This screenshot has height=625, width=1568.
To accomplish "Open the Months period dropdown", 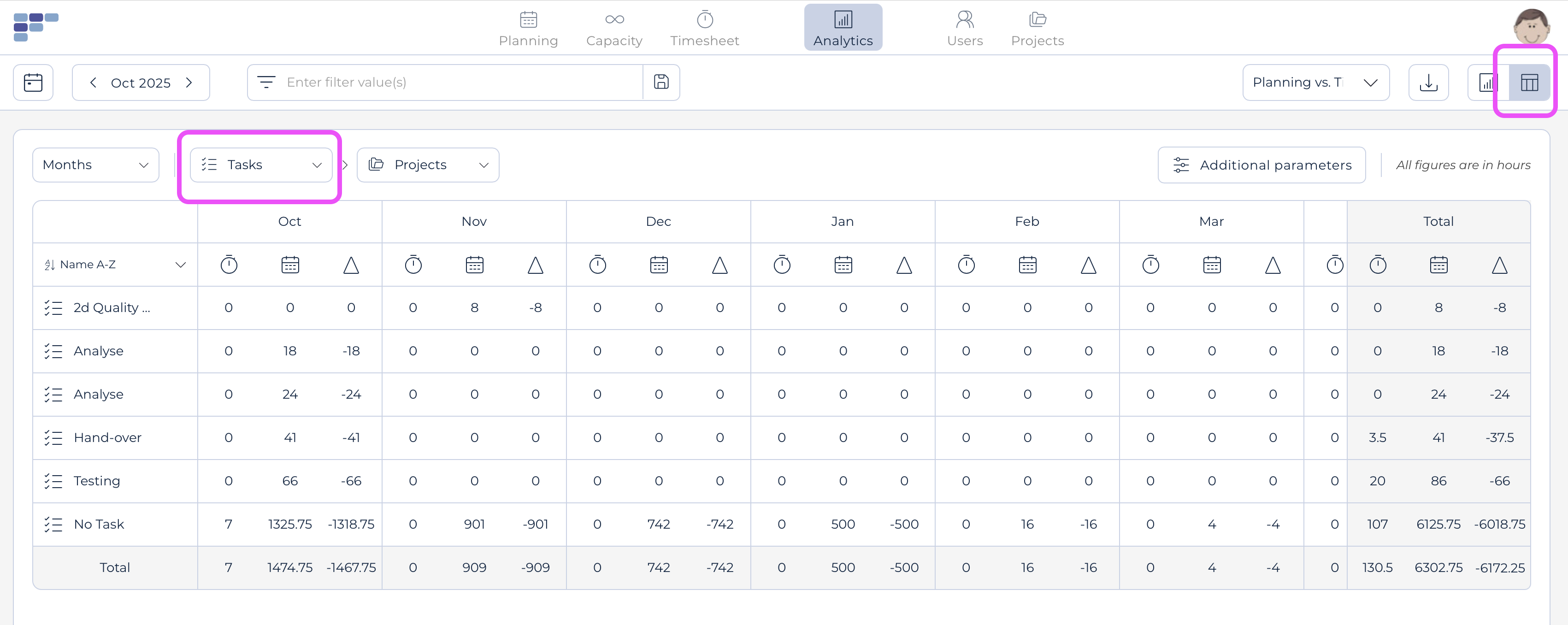I will [95, 165].
